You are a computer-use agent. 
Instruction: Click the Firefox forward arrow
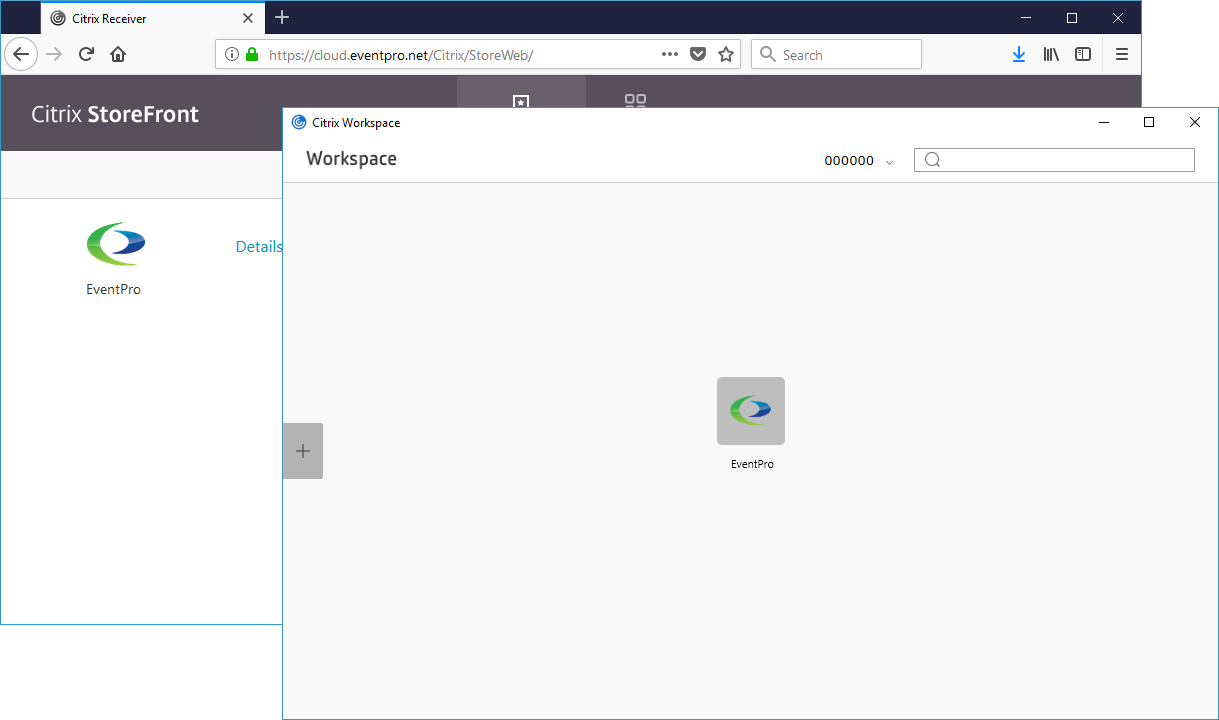(55, 54)
